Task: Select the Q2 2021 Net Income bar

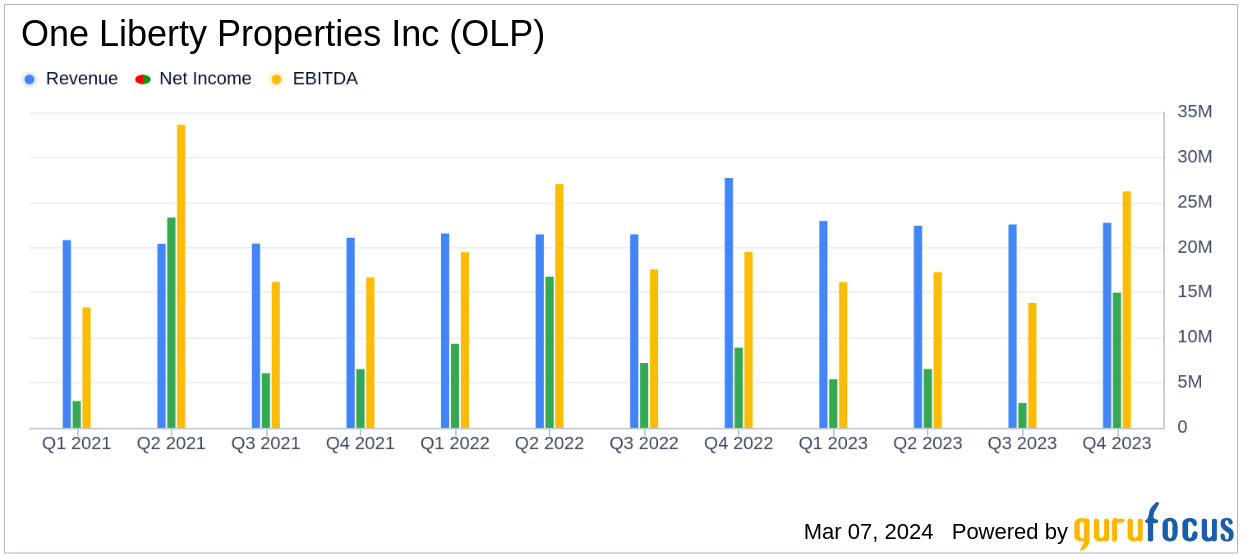Action: coord(171,323)
